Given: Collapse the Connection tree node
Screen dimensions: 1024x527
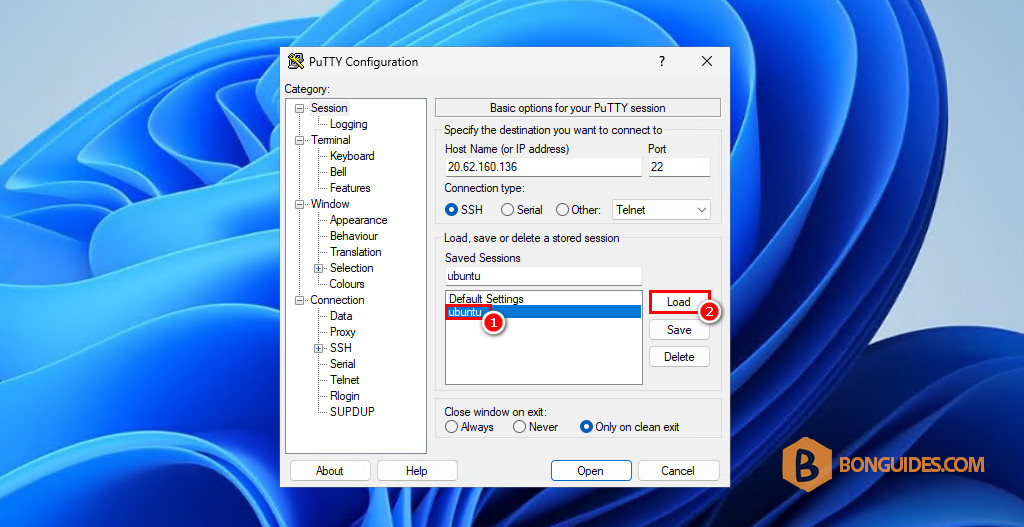Looking at the screenshot, I should [x=300, y=300].
